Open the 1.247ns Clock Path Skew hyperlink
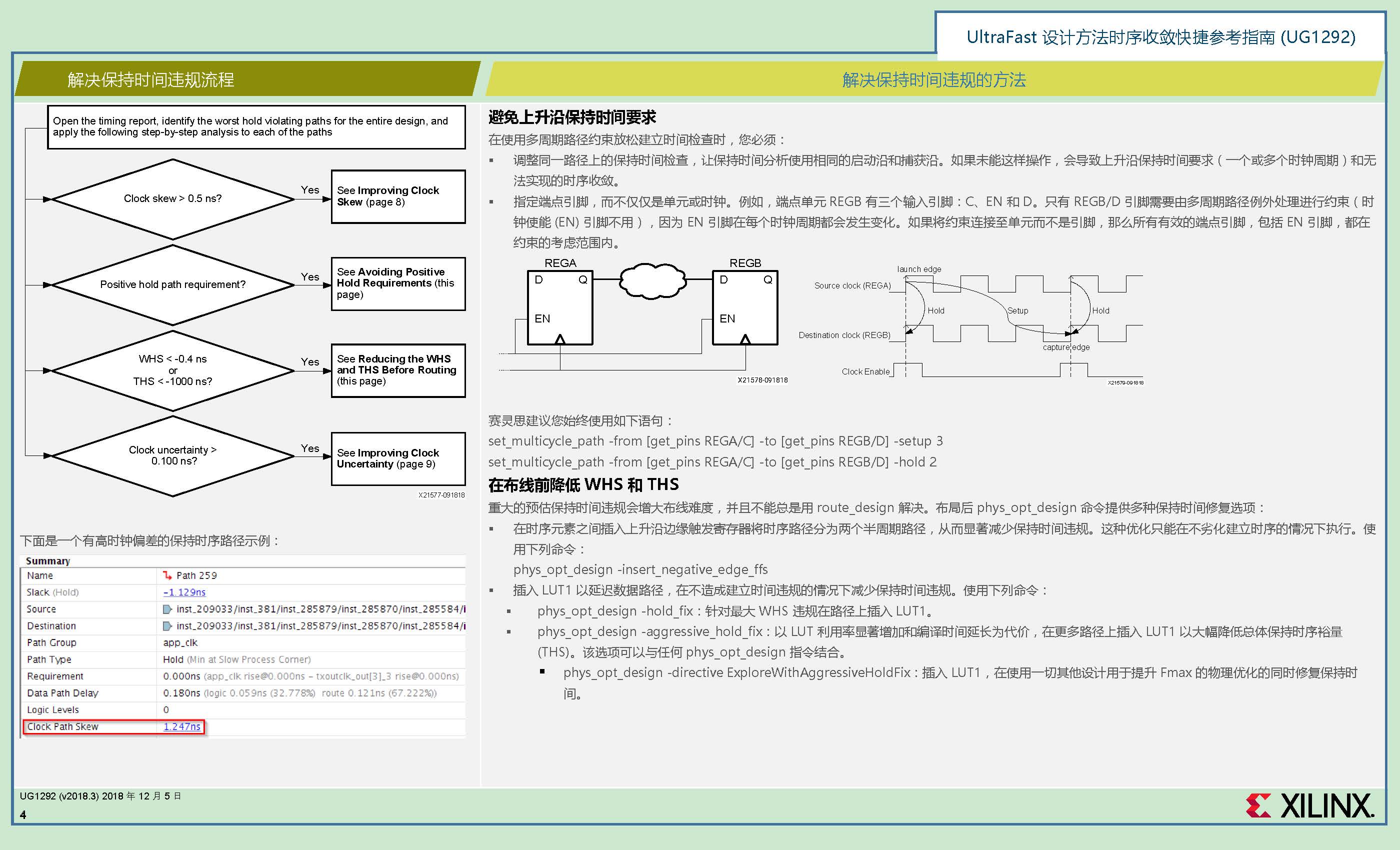The height and width of the screenshot is (850, 1400). pyautogui.click(x=182, y=726)
